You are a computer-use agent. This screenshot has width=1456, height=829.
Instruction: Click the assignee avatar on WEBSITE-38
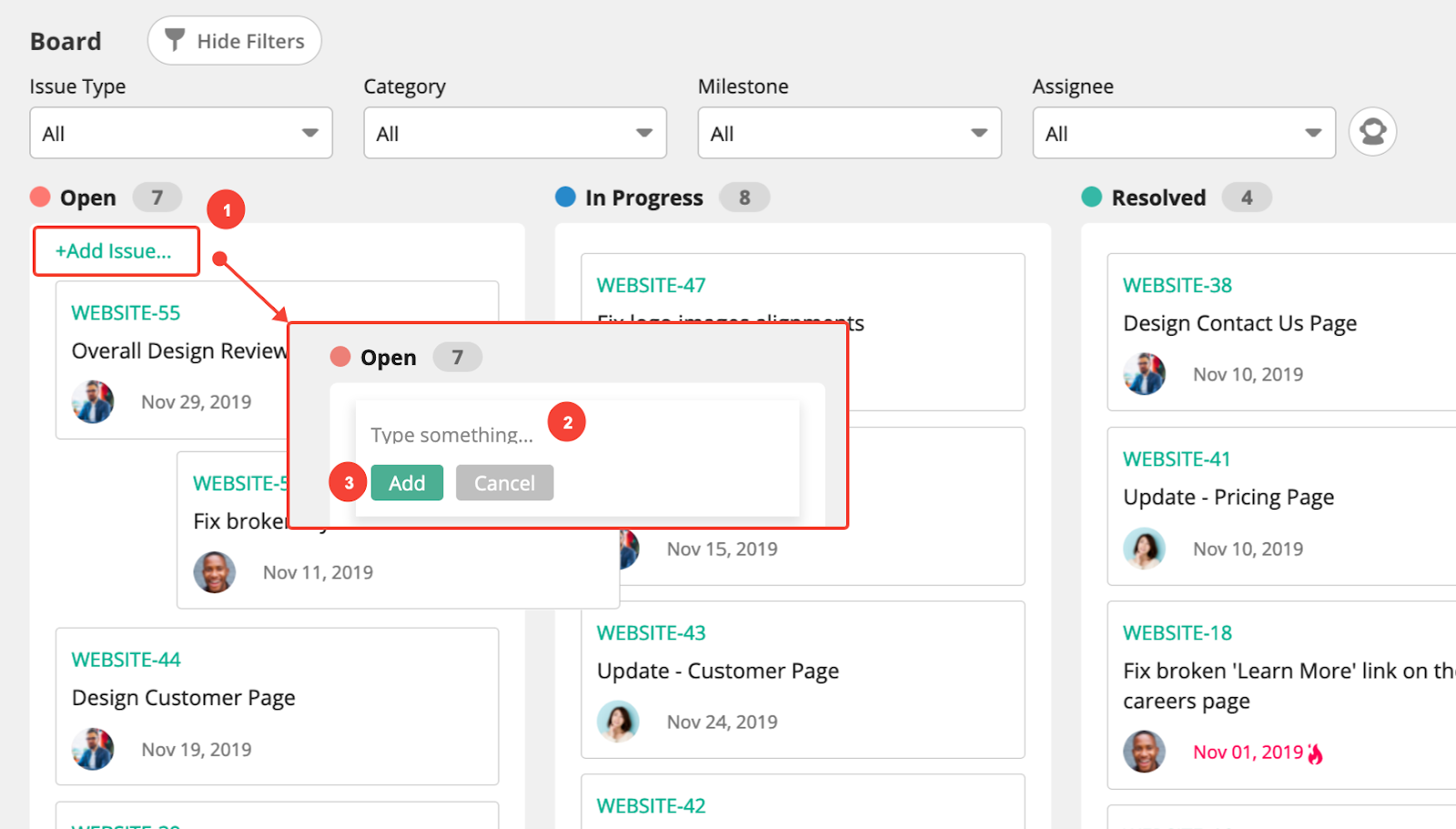[1144, 373]
